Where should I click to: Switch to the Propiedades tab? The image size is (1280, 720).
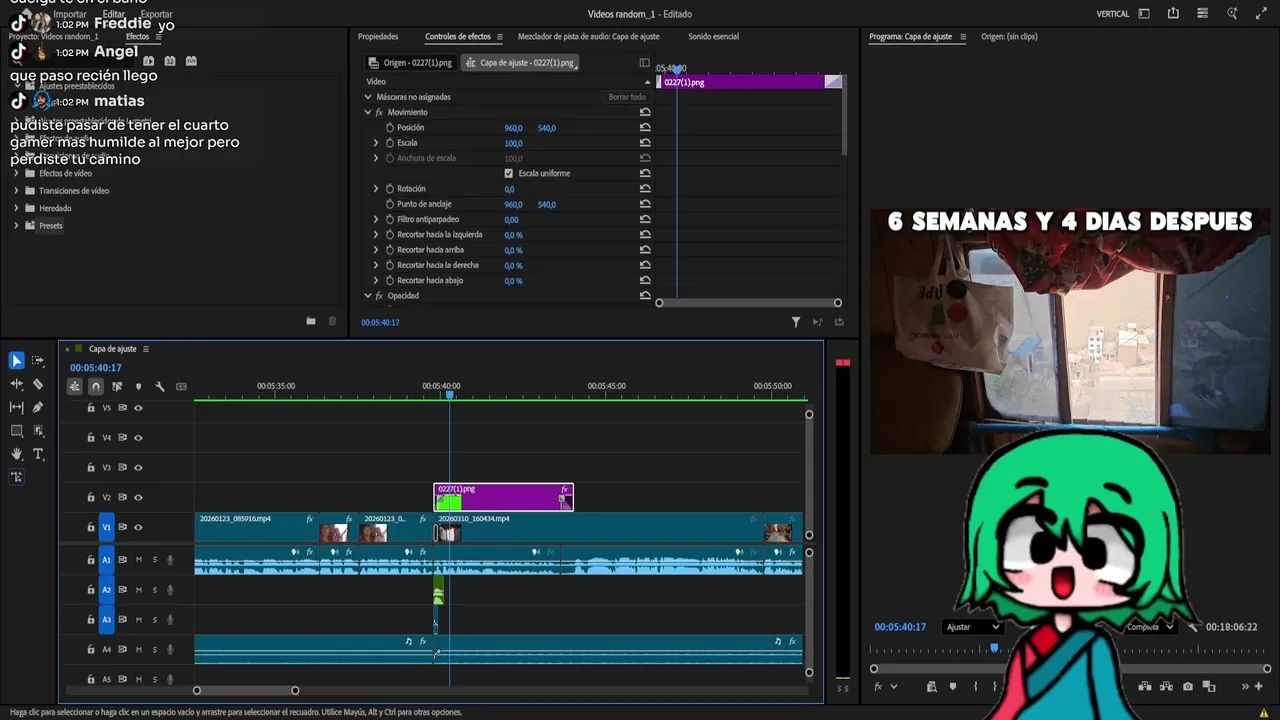[x=378, y=37]
